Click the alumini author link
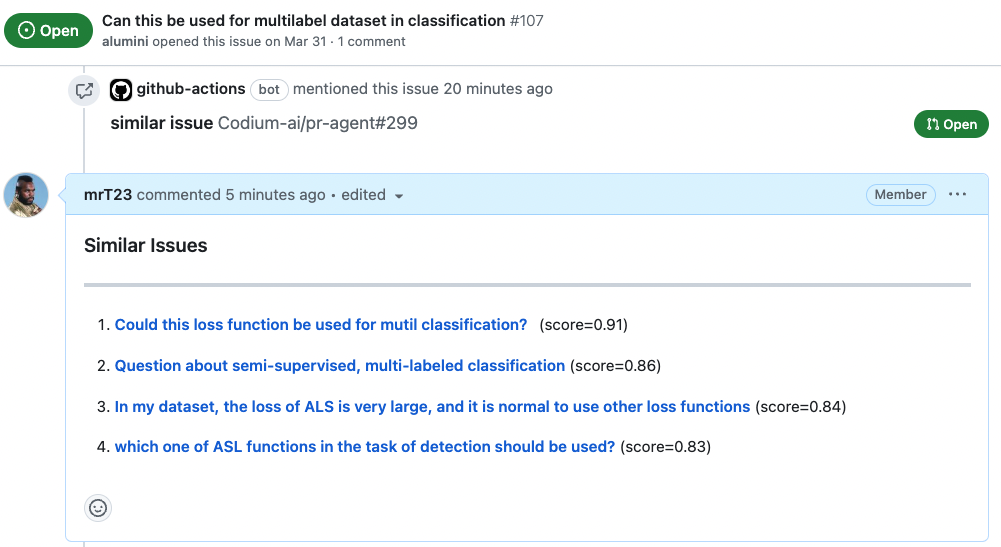Screen dimensions: 1001x547 (125, 42)
